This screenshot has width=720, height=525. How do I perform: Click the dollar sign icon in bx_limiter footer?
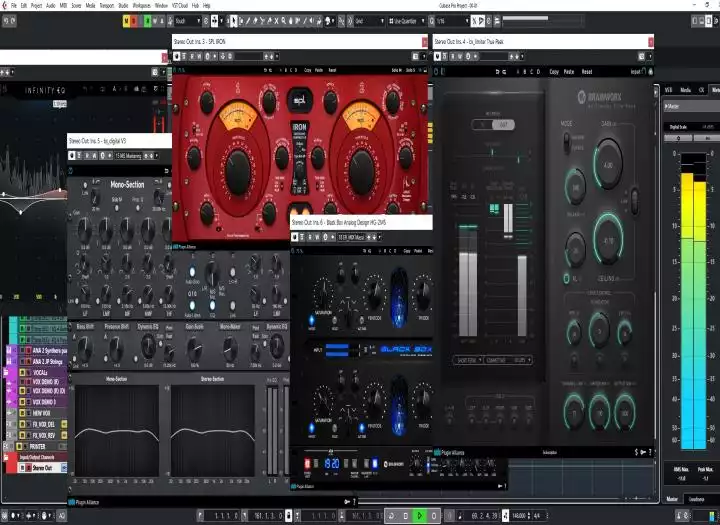pos(636,452)
